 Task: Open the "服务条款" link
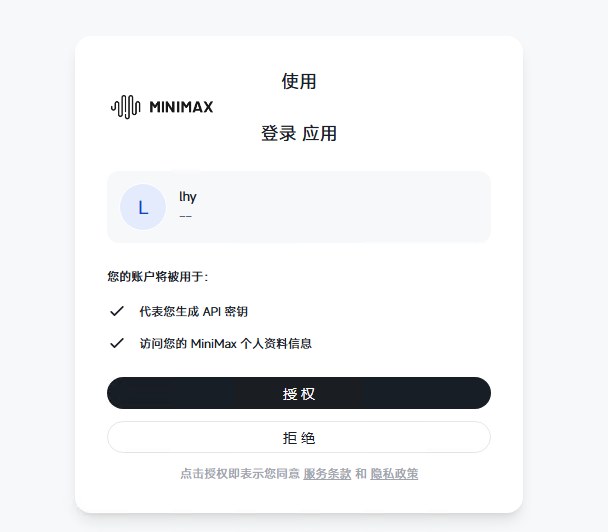[327, 474]
